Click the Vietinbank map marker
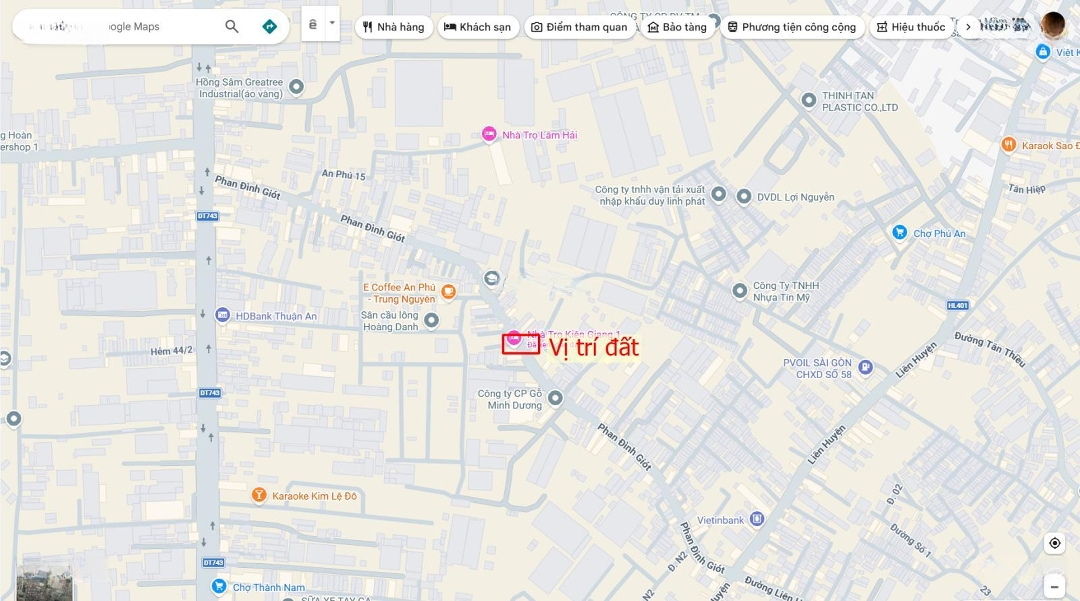Screen dimensions: 1080x601 pos(757,519)
